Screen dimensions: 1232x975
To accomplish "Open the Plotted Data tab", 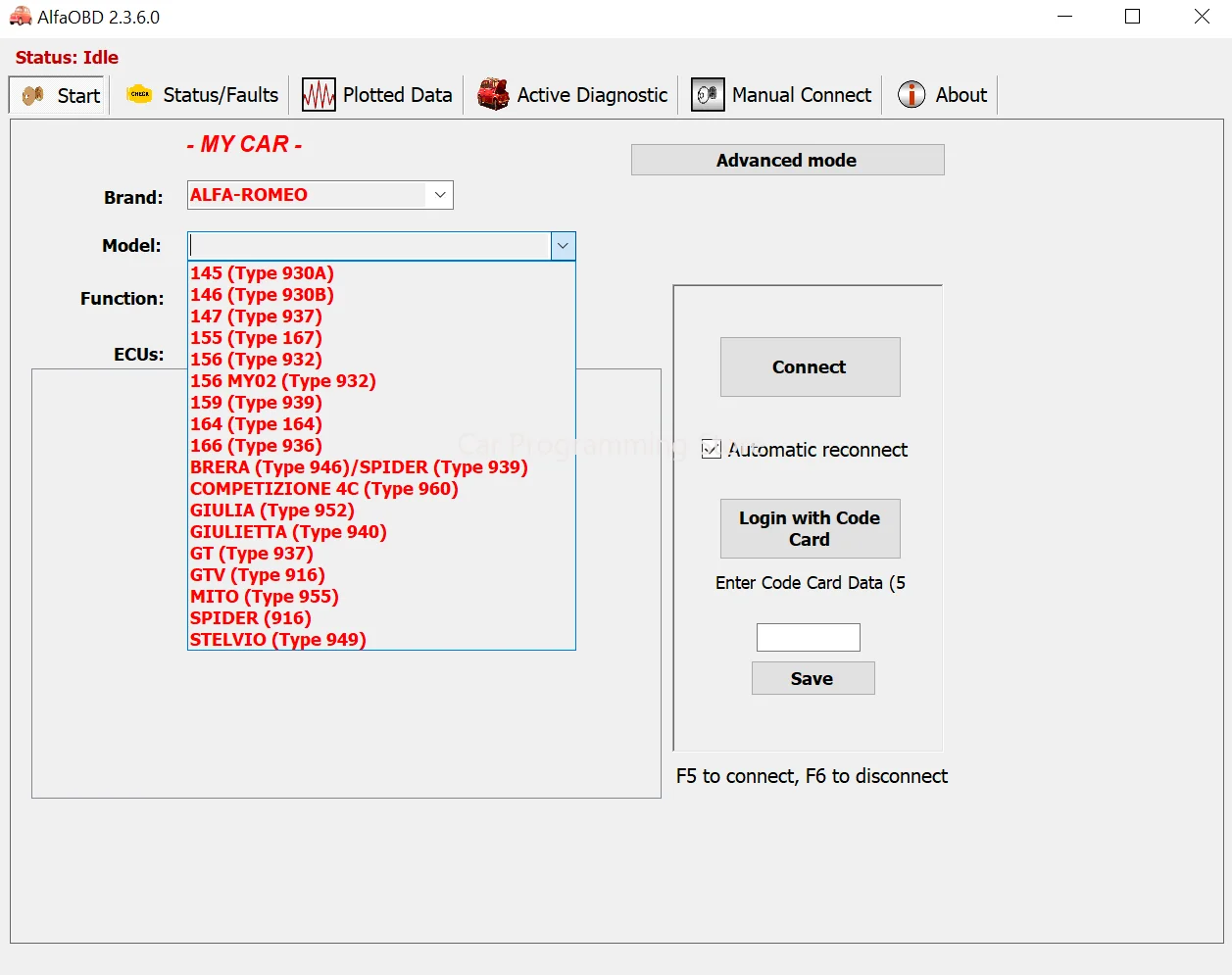I will click(377, 95).
